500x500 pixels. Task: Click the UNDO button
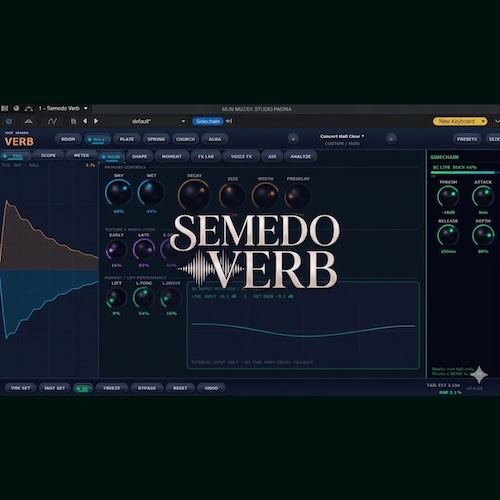(x=211, y=388)
